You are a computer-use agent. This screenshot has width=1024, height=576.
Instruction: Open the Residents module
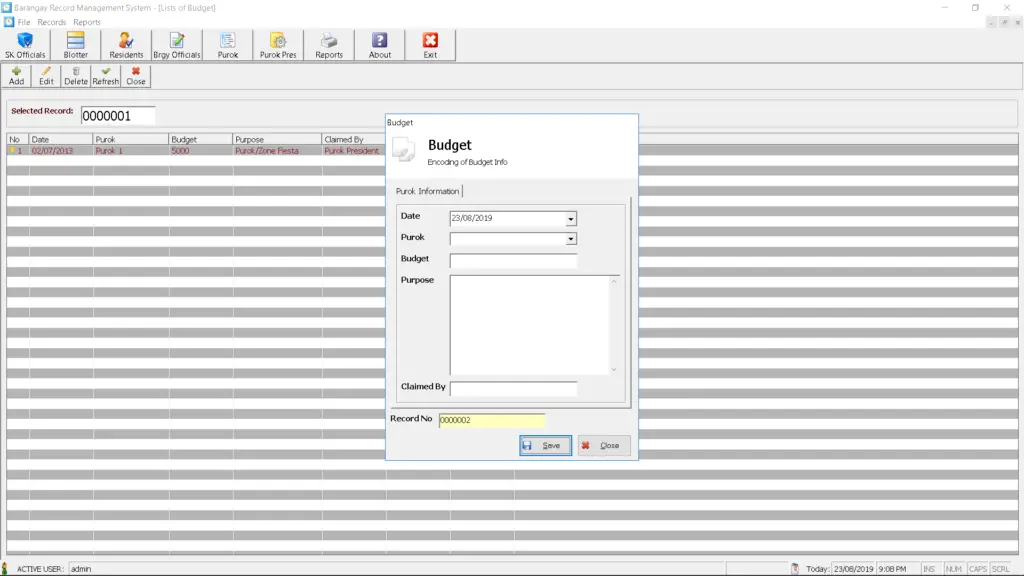coord(125,44)
